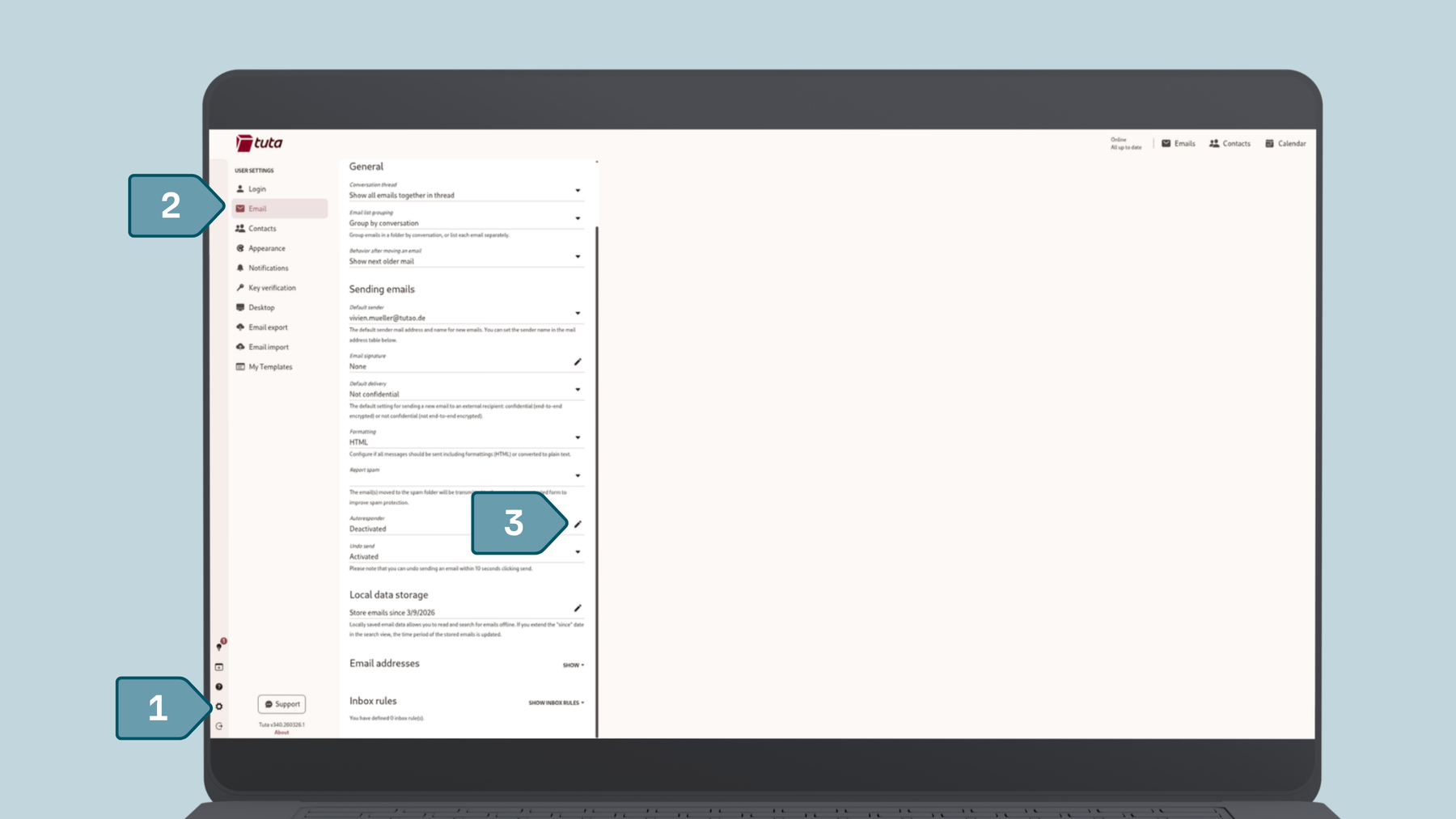Open the Undo send dropdown
The height and width of the screenshot is (819, 1456).
[578, 552]
